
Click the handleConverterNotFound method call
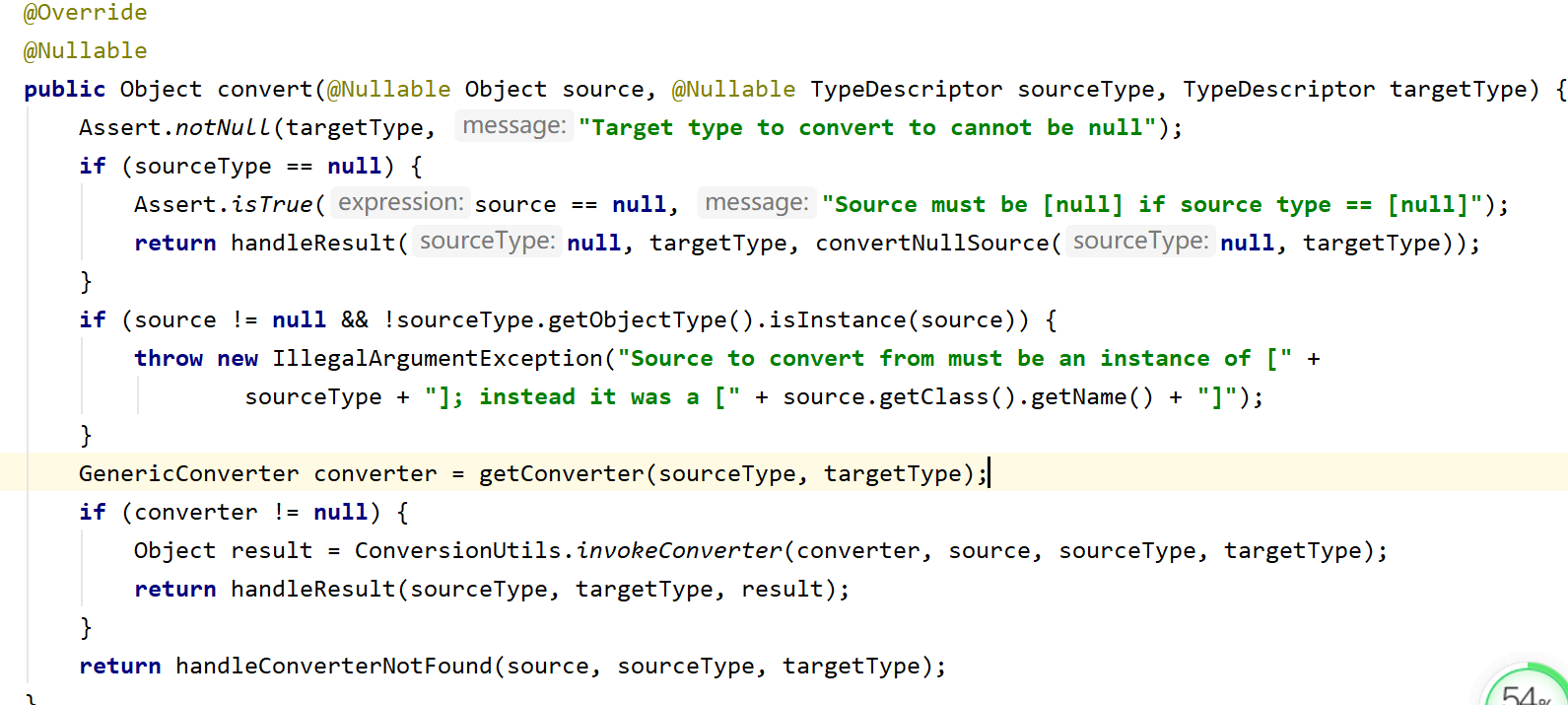tap(334, 666)
